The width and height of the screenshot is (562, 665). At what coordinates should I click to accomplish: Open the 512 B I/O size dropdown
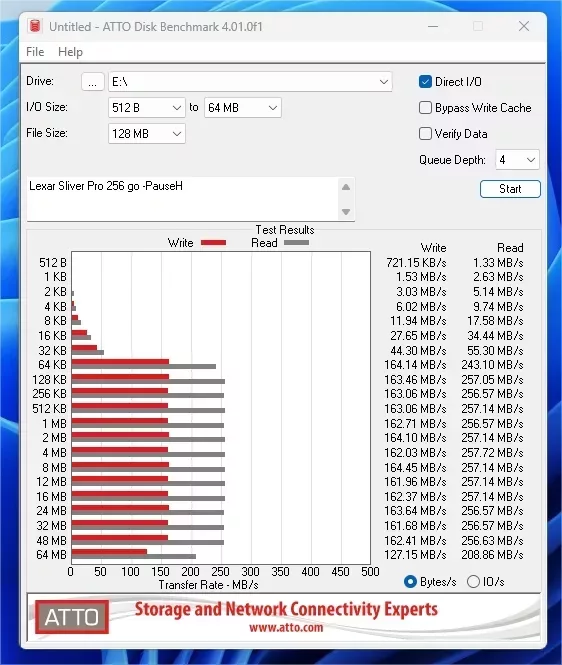tap(147, 108)
